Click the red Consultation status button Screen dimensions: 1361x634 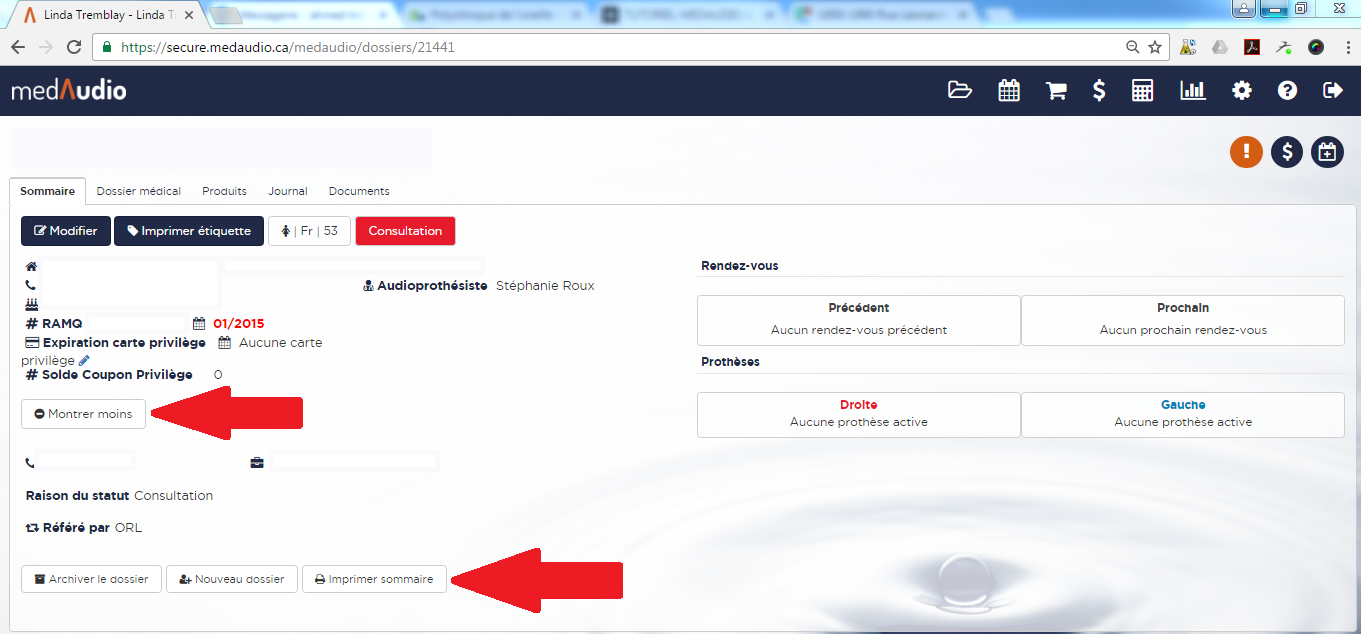tap(405, 231)
